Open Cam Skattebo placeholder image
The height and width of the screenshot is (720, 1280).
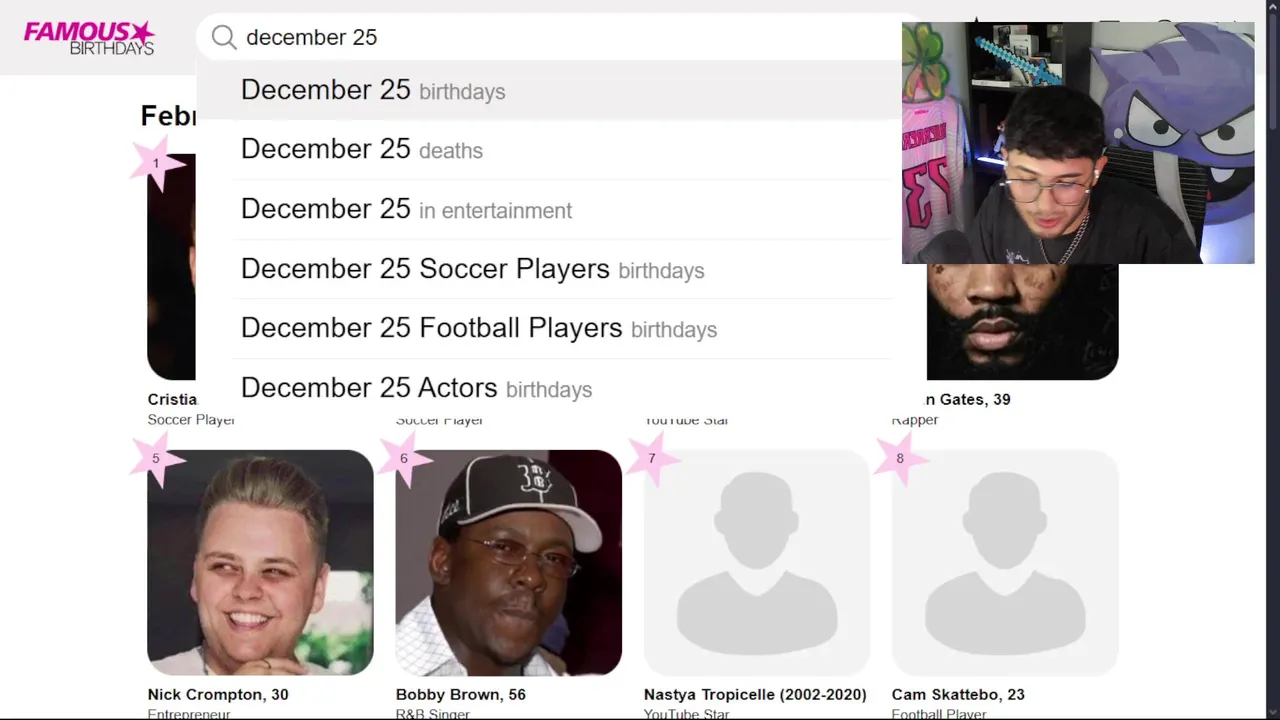click(1004, 563)
